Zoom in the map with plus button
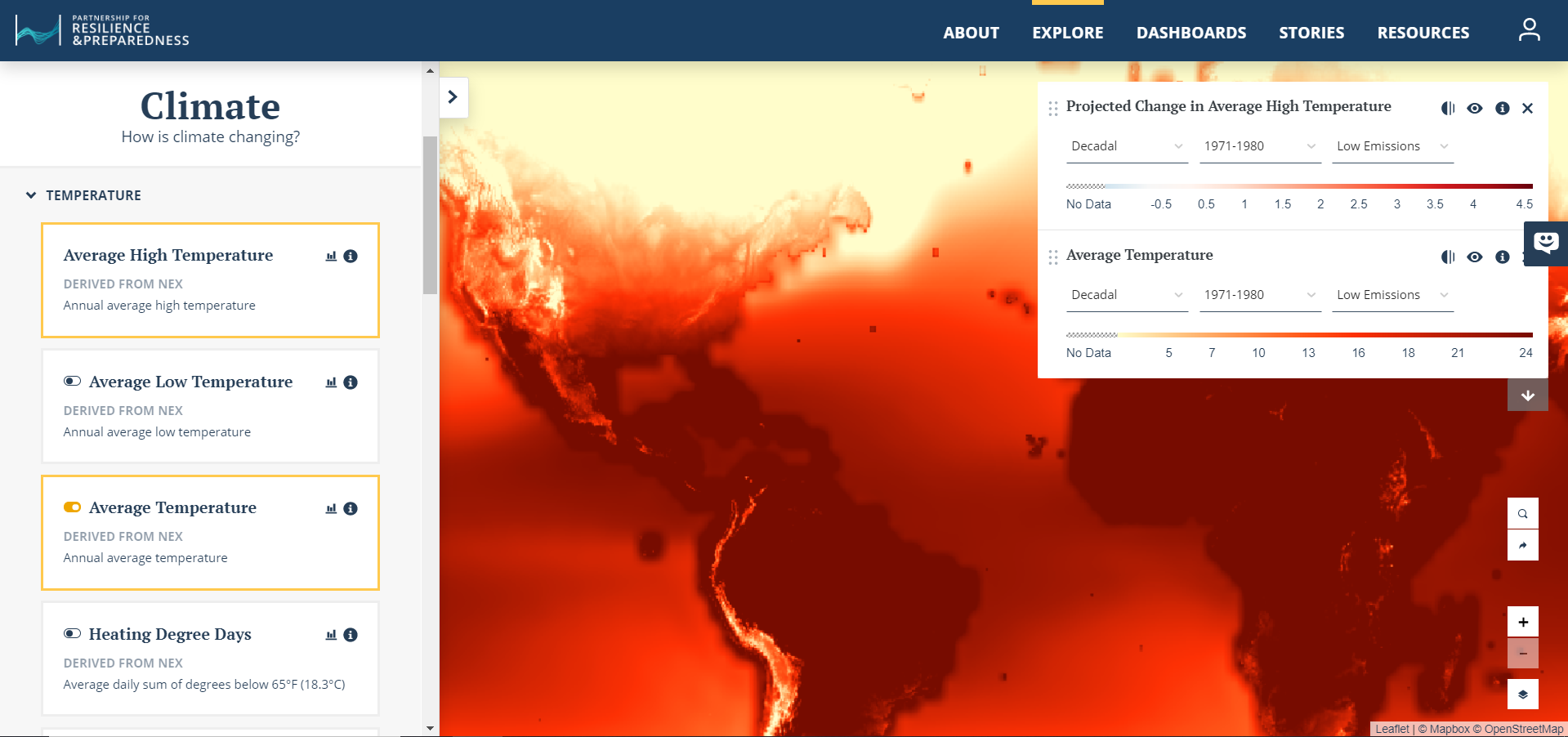1568x737 pixels. pyautogui.click(x=1522, y=622)
